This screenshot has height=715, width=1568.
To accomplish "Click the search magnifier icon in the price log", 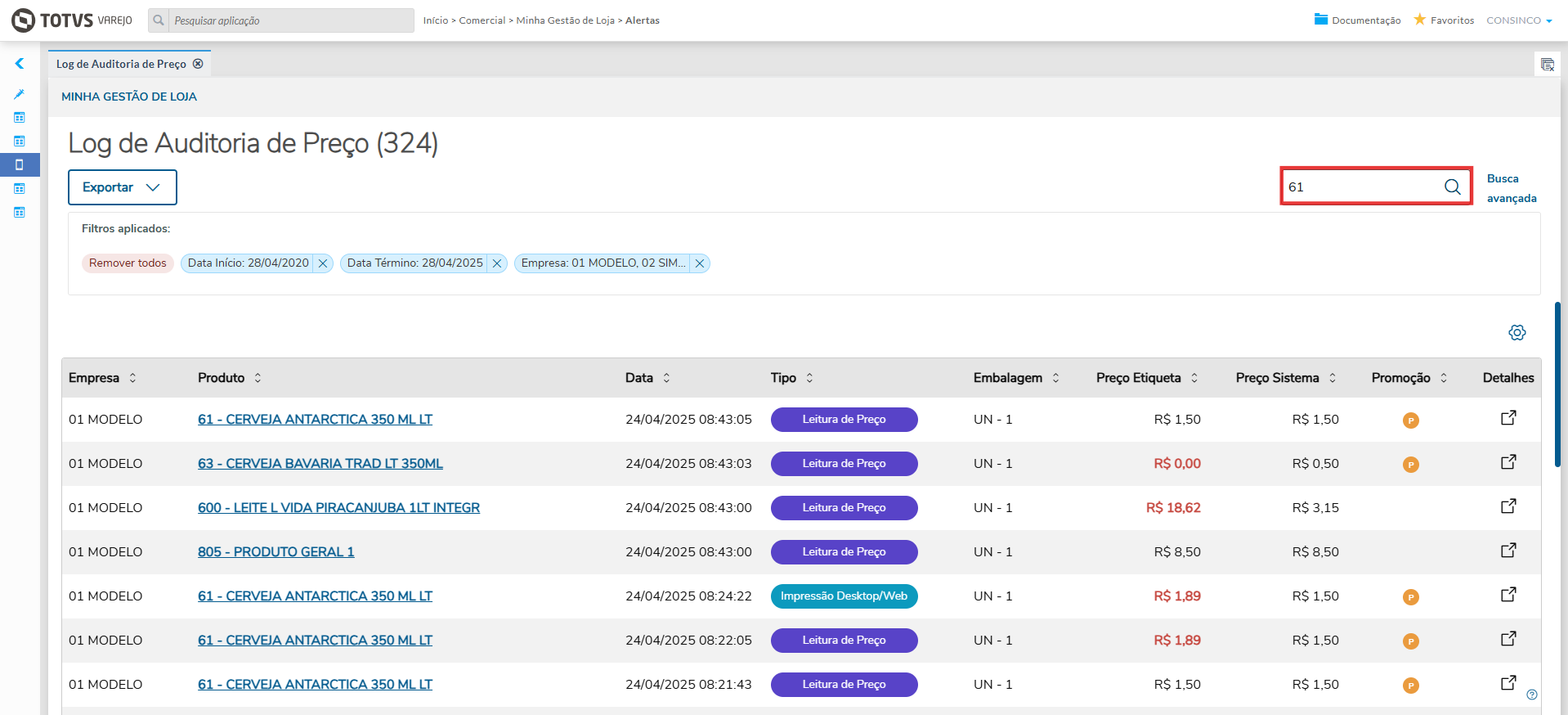I will [1452, 187].
